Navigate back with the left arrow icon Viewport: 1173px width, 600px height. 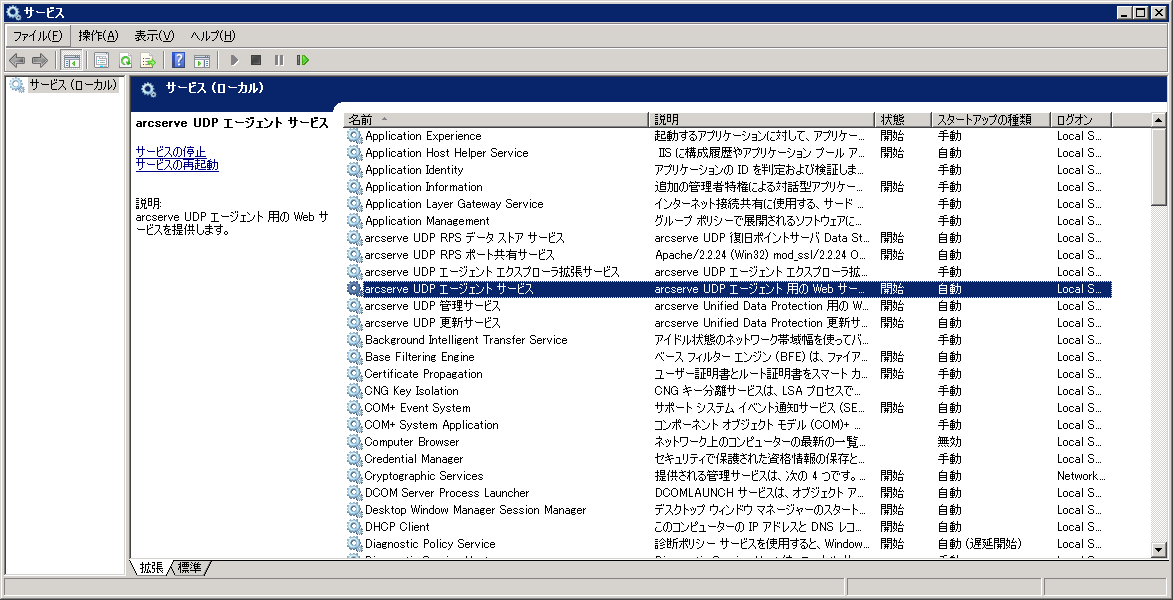[x=15, y=60]
